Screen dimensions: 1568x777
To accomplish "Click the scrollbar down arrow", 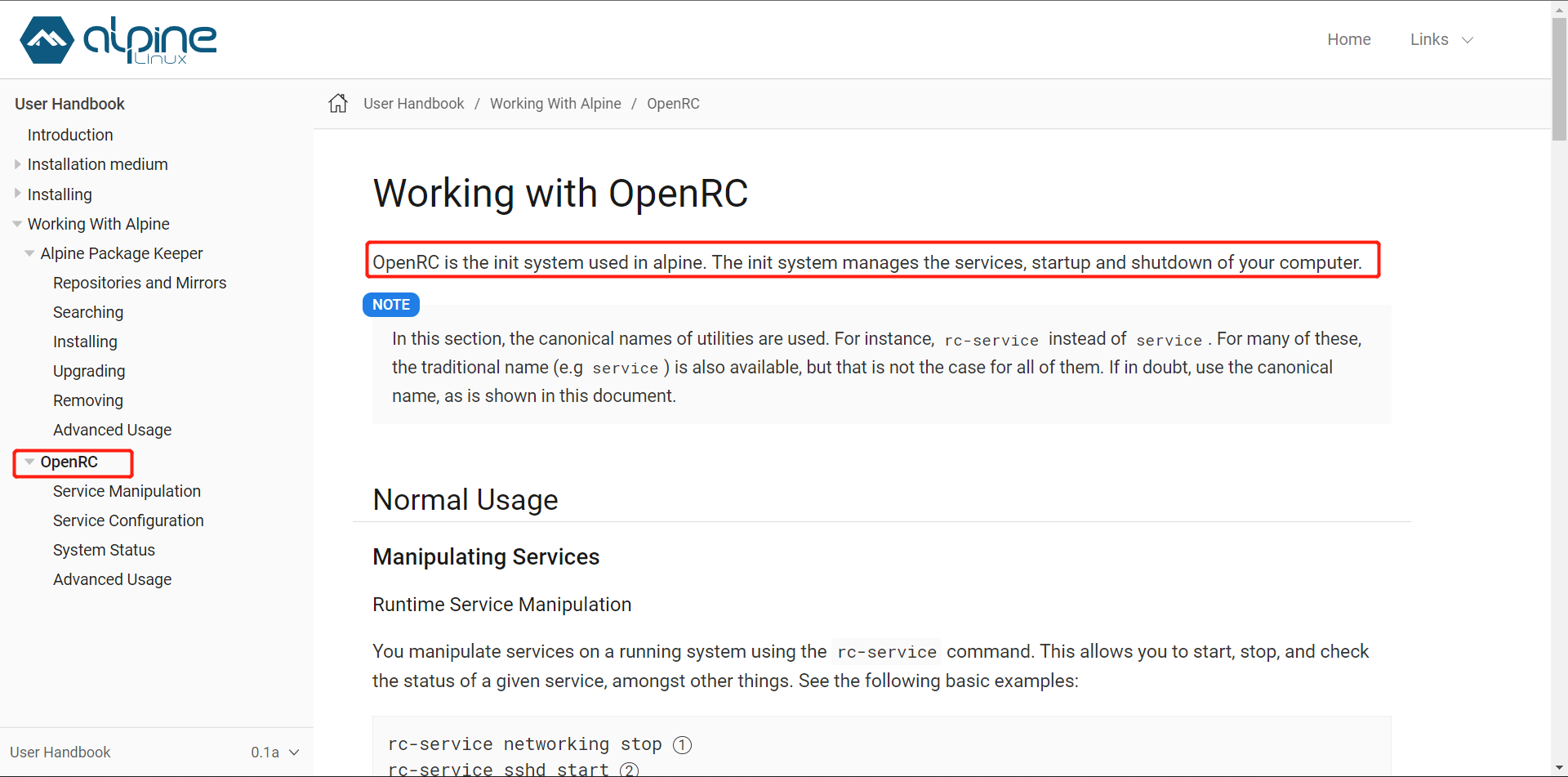I will (x=1559, y=769).
